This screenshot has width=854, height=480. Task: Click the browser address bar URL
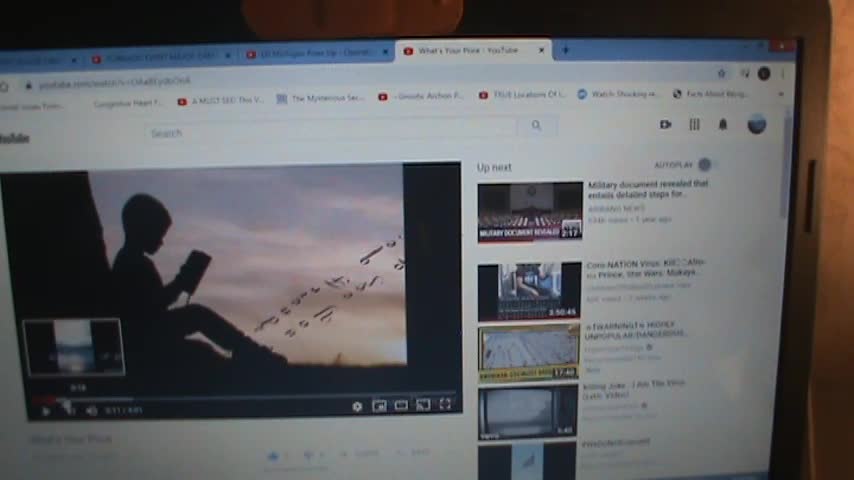115,83
